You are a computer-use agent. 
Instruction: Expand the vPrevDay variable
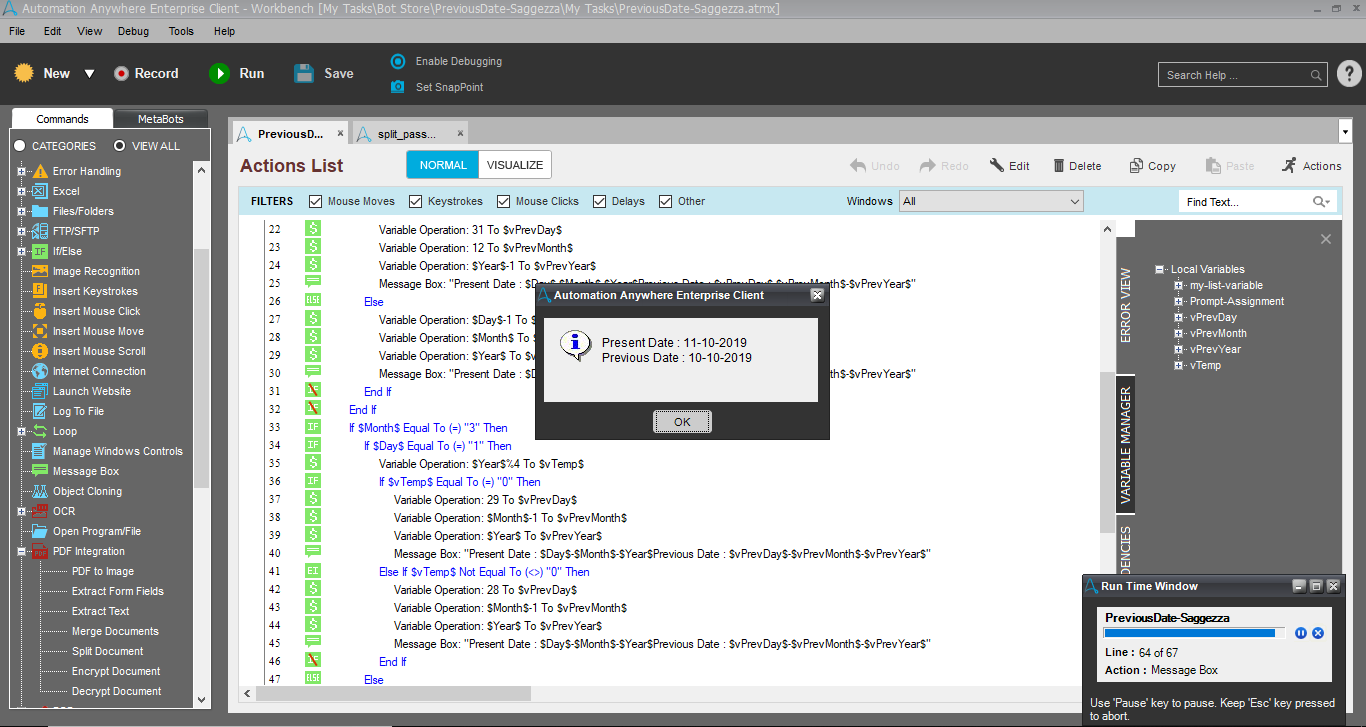tap(1180, 317)
